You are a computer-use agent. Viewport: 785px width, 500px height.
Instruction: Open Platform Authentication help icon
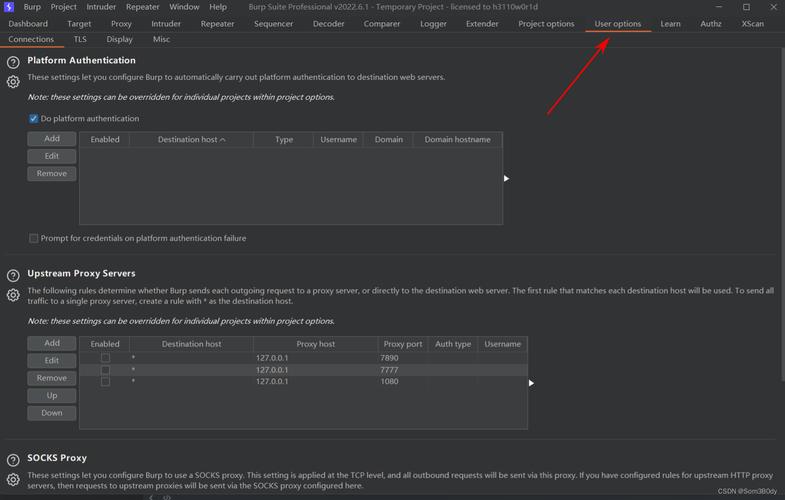pyautogui.click(x=13, y=62)
